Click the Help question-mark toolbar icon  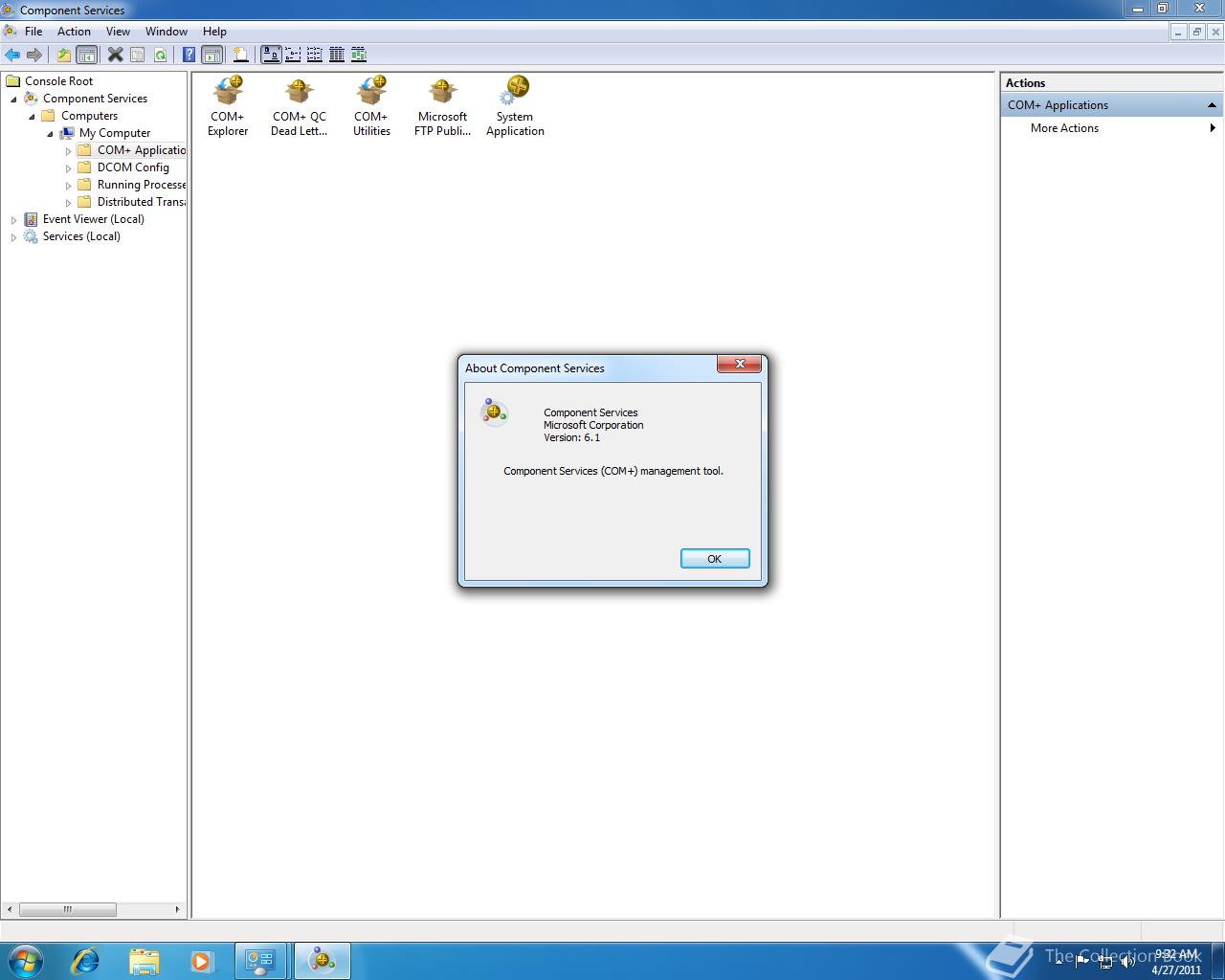click(x=189, y=55)
